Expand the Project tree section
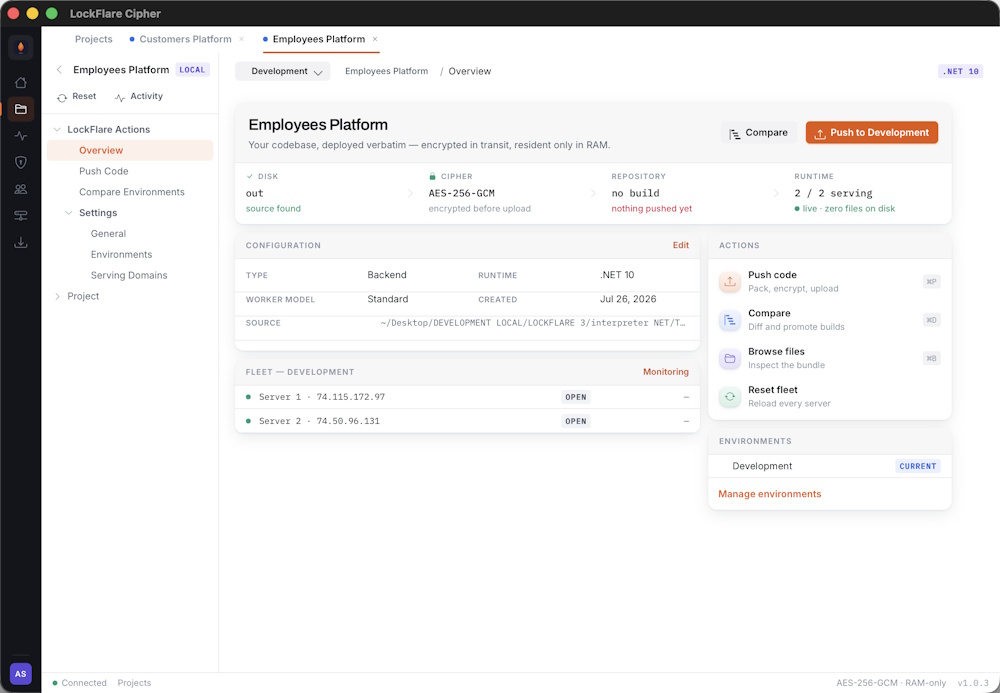The height and width of the screenshot is (693, 1000). pos(57,296)
